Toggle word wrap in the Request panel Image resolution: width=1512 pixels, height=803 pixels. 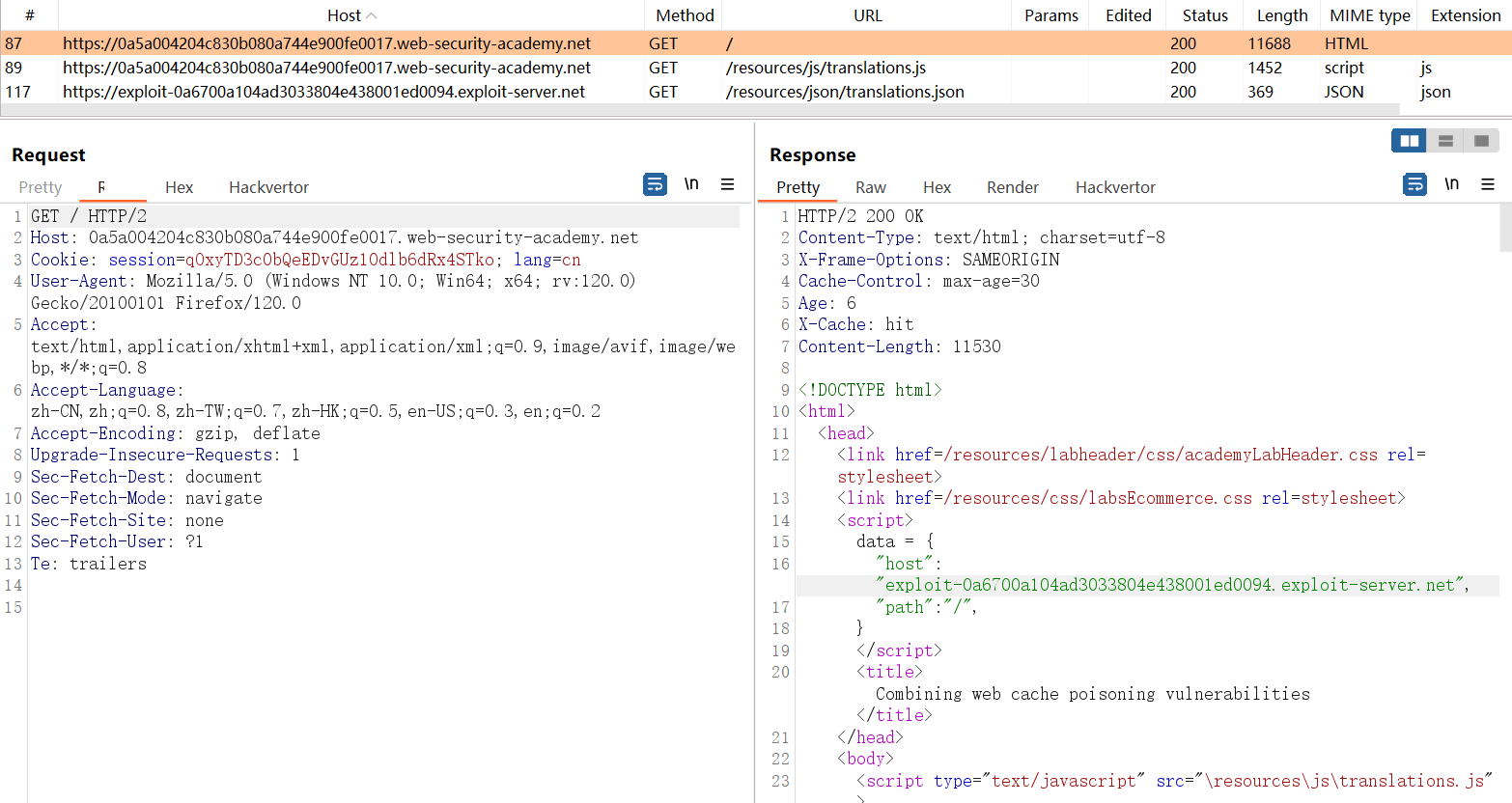(x=655, y=184)
